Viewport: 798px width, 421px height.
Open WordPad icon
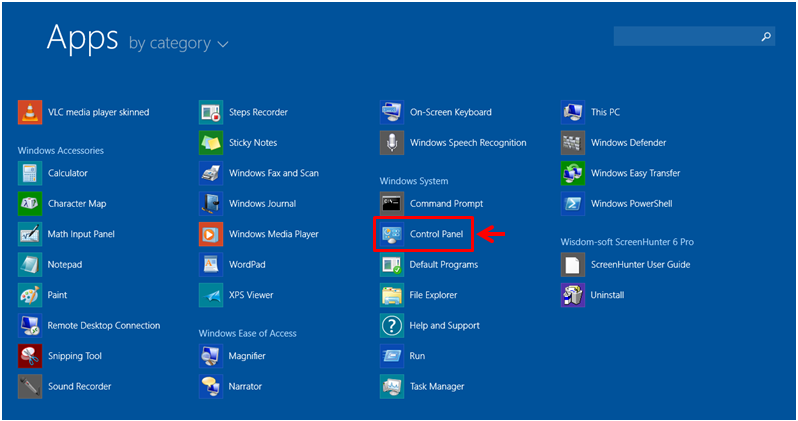click(x=211, y=265)
